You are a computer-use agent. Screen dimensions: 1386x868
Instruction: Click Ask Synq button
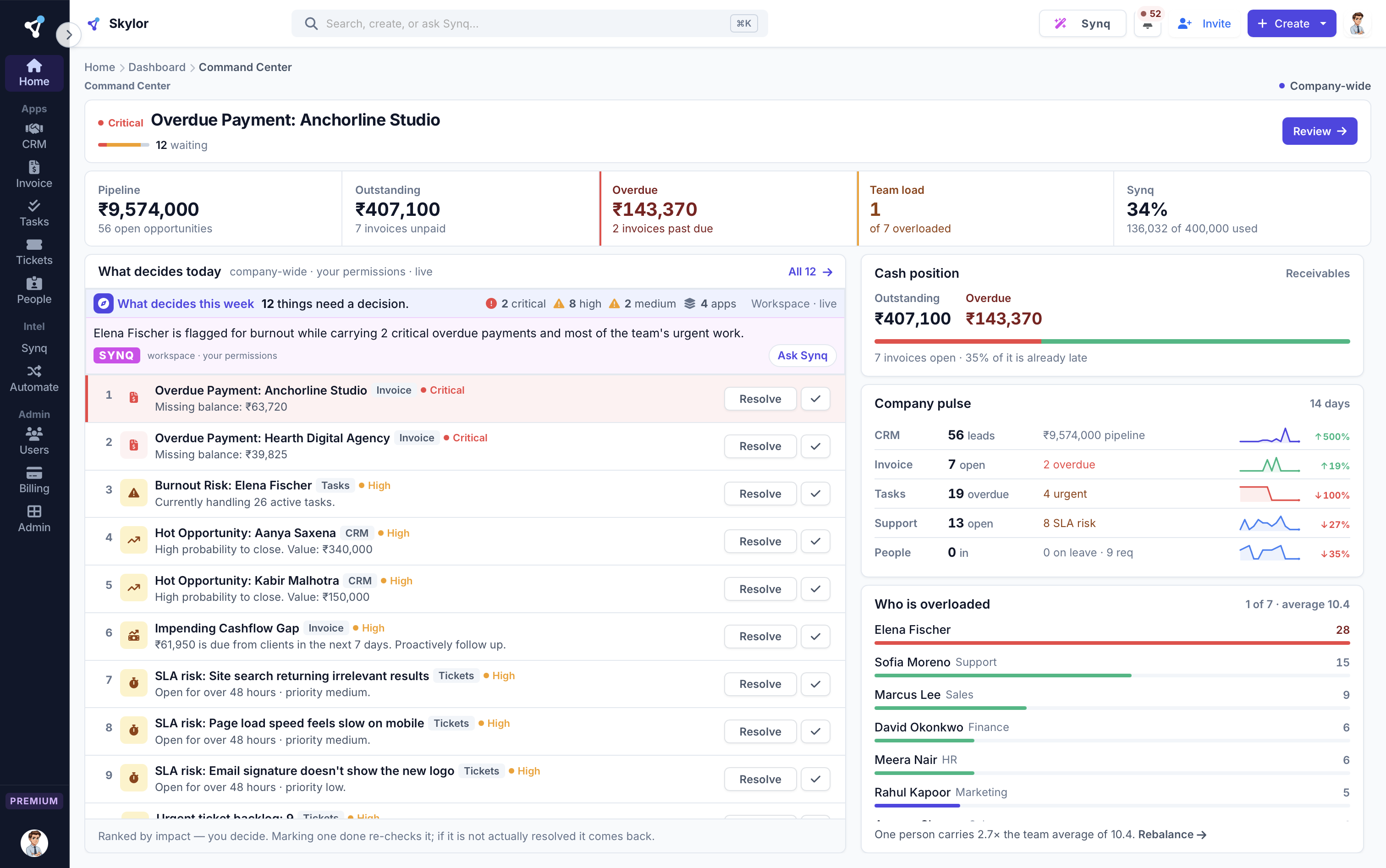tap(802, 355)
